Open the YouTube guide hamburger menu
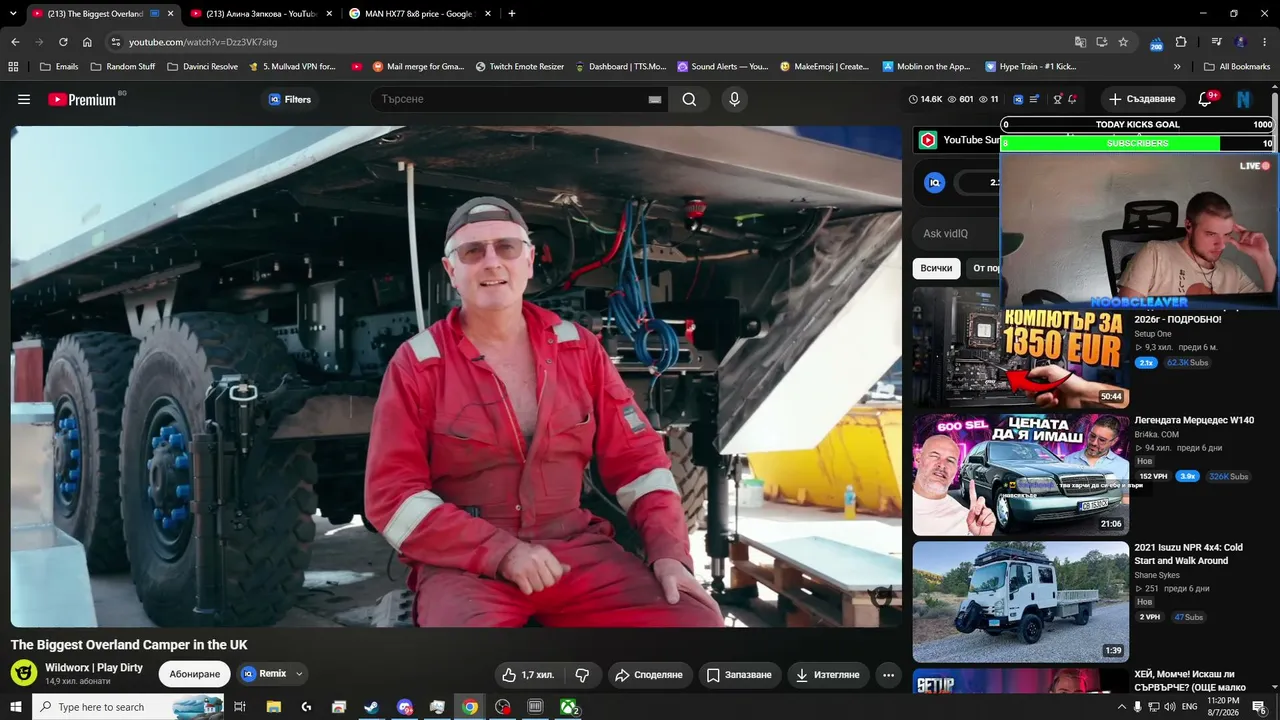The width and height of the screenshot is (1280, 720). [x=24, y=99]
